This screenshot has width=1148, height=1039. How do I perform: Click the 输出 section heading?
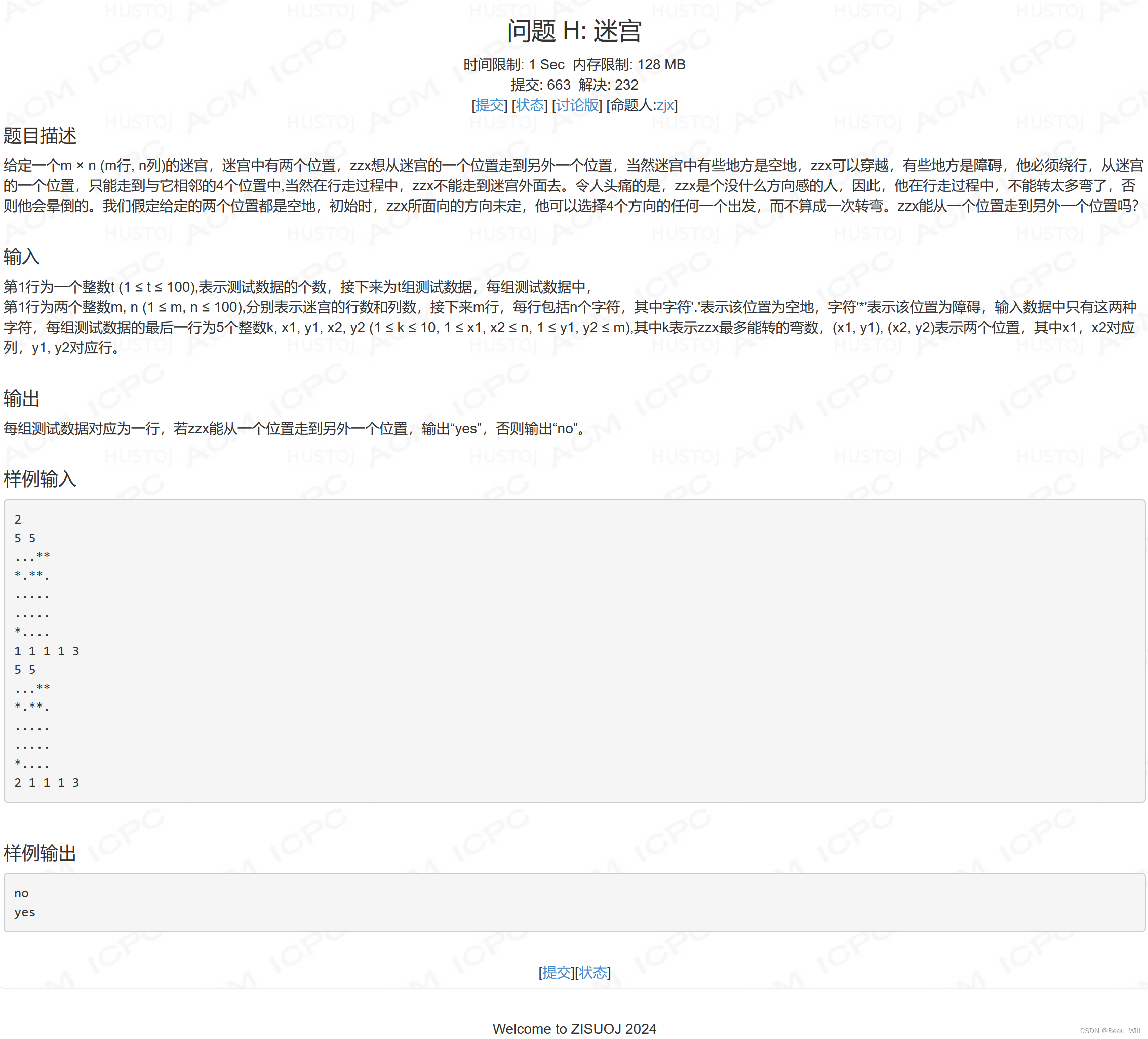(22, 398)
